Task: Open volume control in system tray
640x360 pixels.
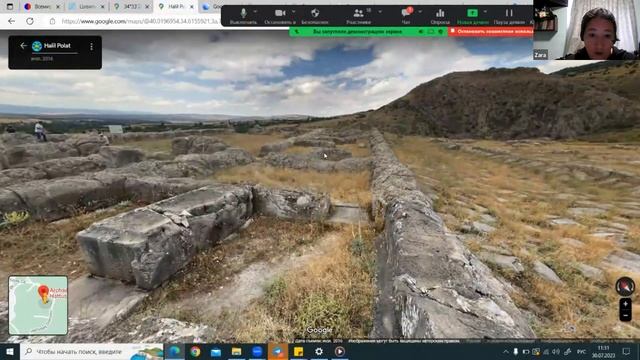Action: coord(556,351)
